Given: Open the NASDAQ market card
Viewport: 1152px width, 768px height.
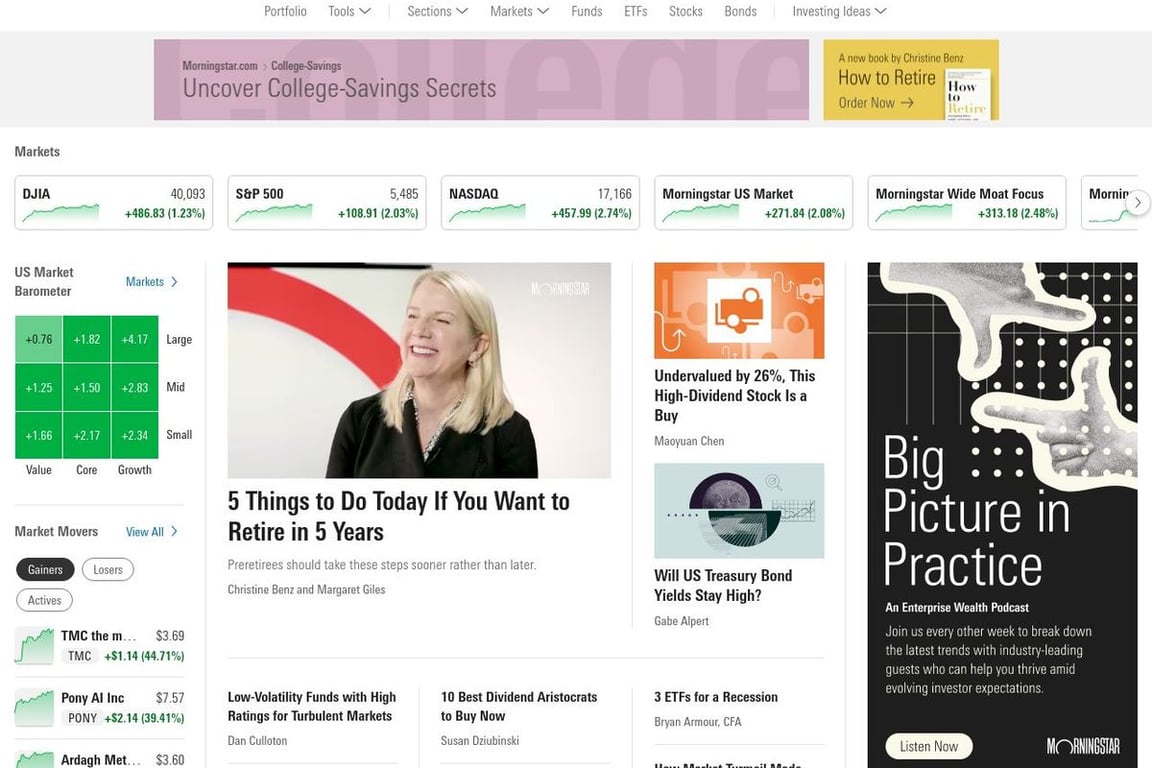Looking at the screenshot, I should (x=540, y=203).
